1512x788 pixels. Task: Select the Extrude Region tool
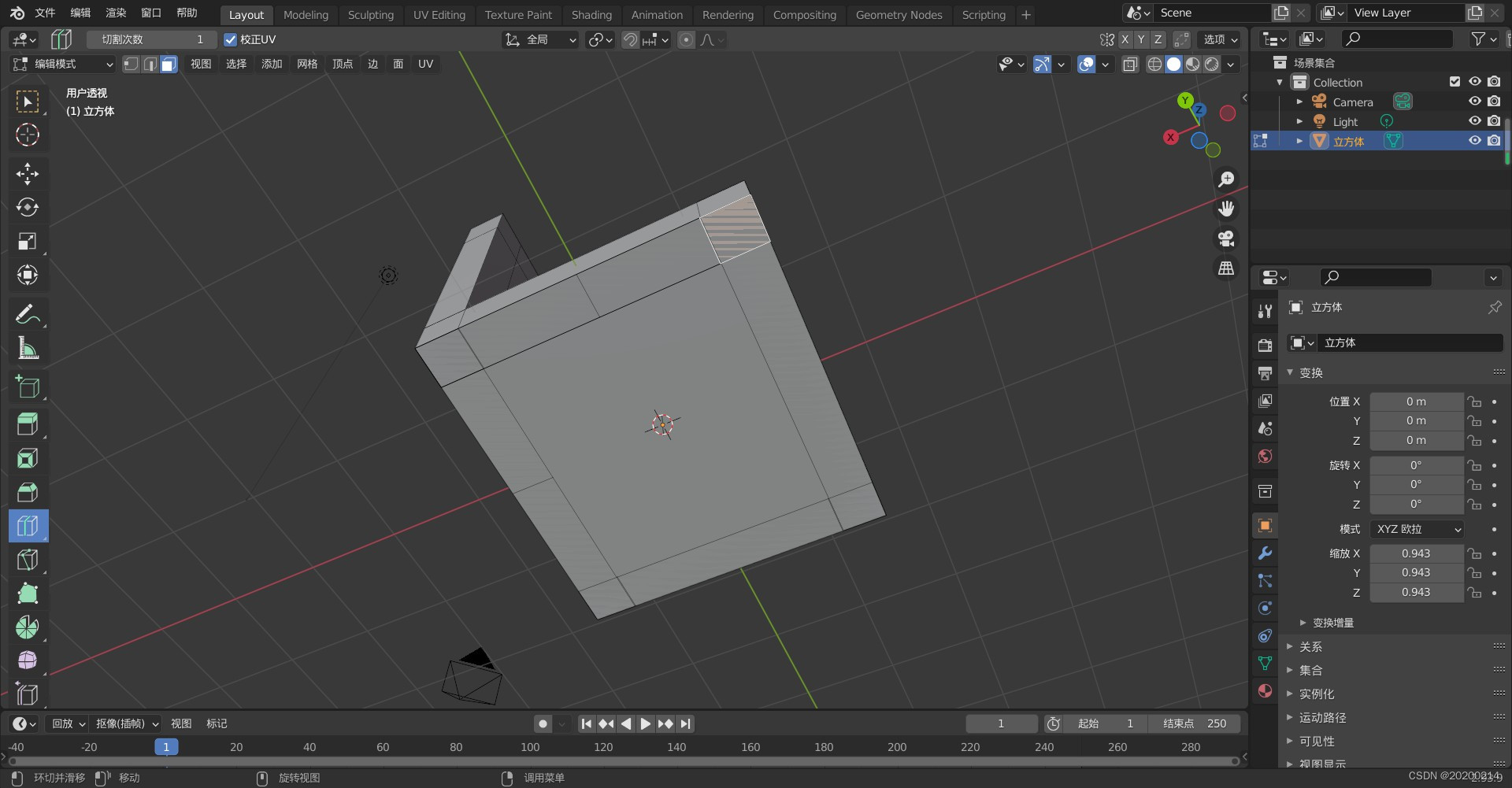(28, 424)
